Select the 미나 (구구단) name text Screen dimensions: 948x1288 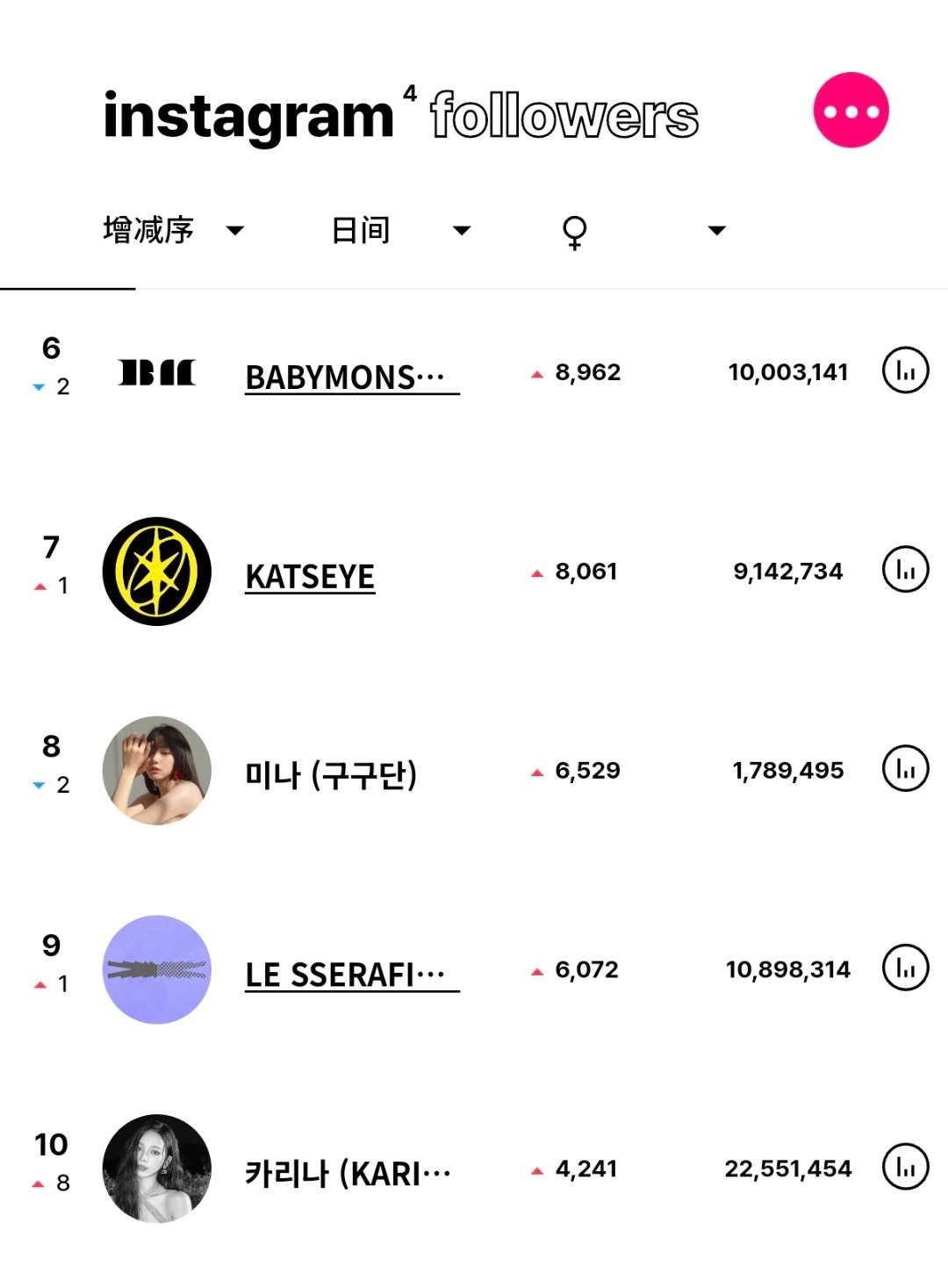(331, 775)
